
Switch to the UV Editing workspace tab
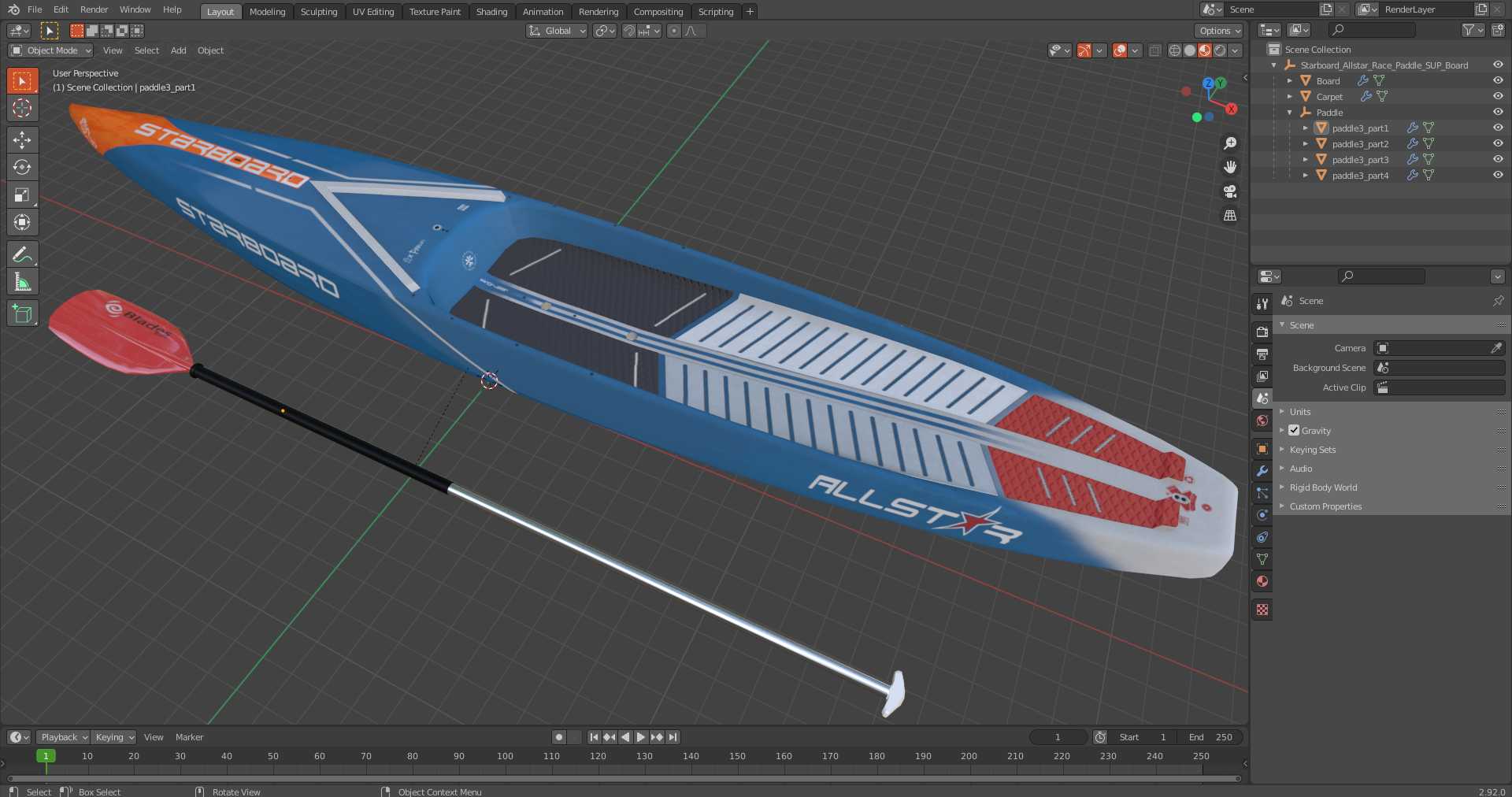click(x=373, y=11)
